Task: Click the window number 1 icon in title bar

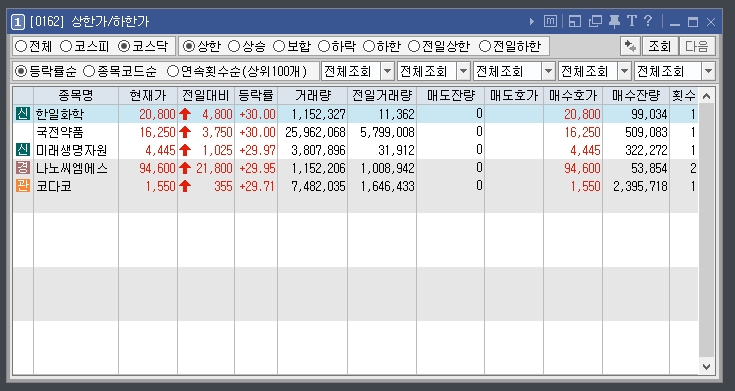Action: [x=17, y=22]
